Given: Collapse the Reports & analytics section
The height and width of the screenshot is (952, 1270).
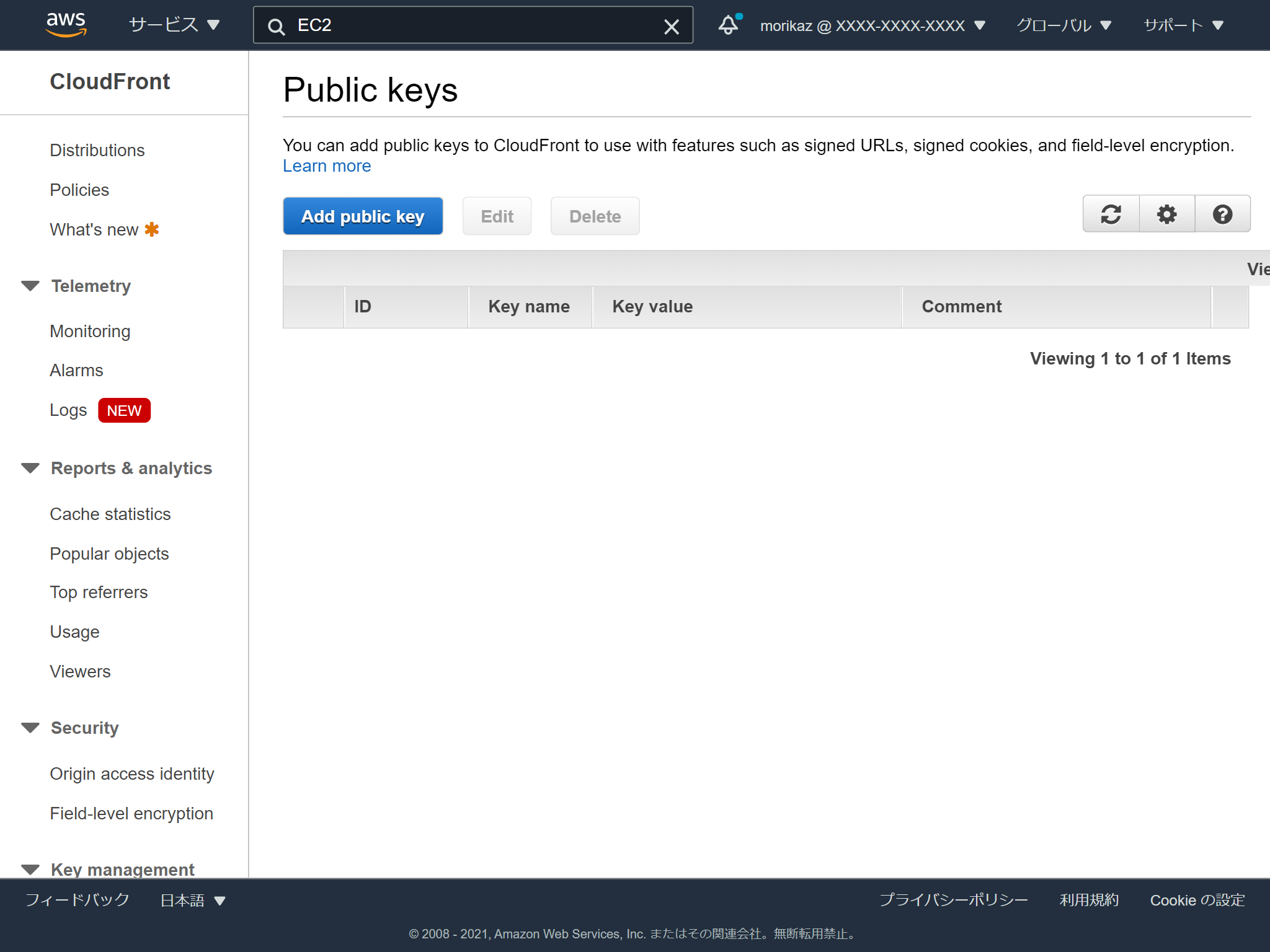Looking at the screenshot, I should [x=30, y=467].
